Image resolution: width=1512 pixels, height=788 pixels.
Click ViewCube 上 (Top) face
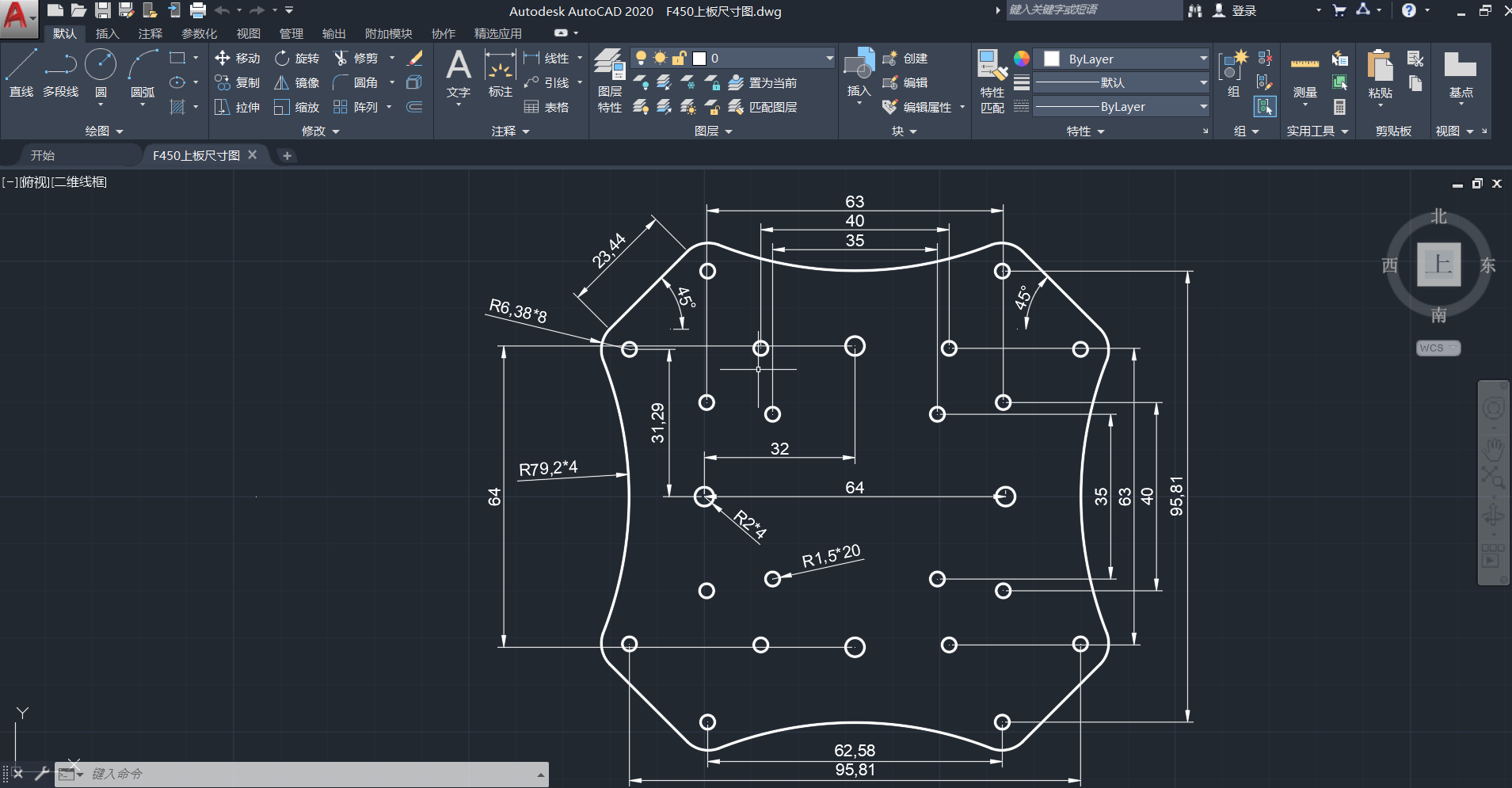click(x=1438, y=265)
